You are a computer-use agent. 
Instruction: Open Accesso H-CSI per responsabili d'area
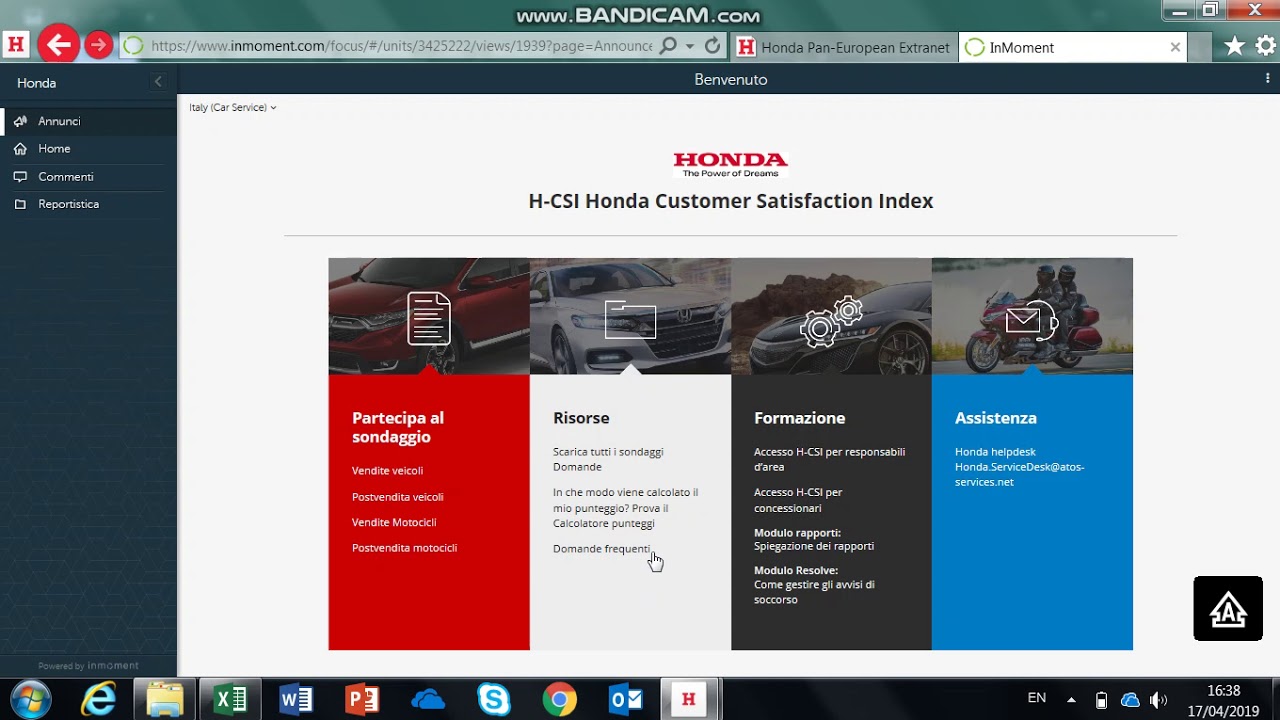[x=829, y=459]
